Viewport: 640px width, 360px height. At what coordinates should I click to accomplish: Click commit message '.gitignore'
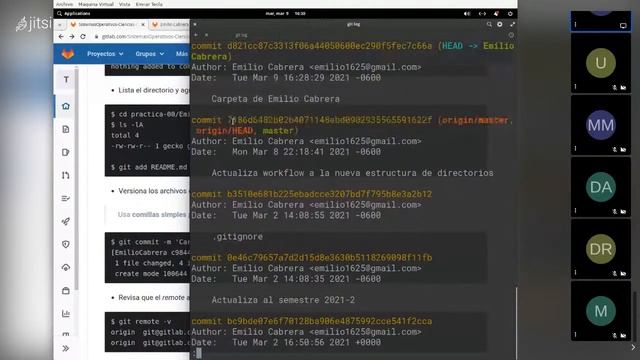click(x=237, y=236)
